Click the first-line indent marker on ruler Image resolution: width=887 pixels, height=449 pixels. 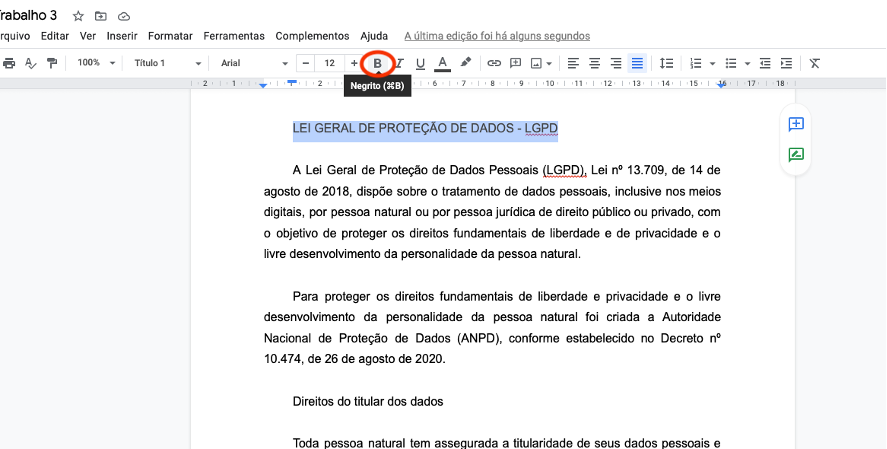pos(292,82)
